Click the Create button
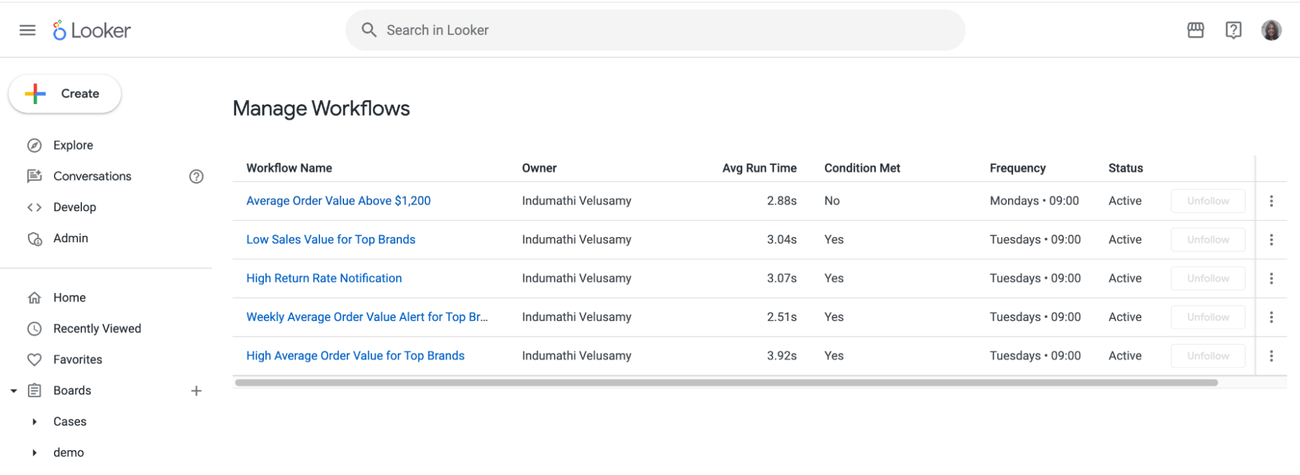Viewport: 1300px width, 475px height. pyautogui.click(x=65, y=94)
